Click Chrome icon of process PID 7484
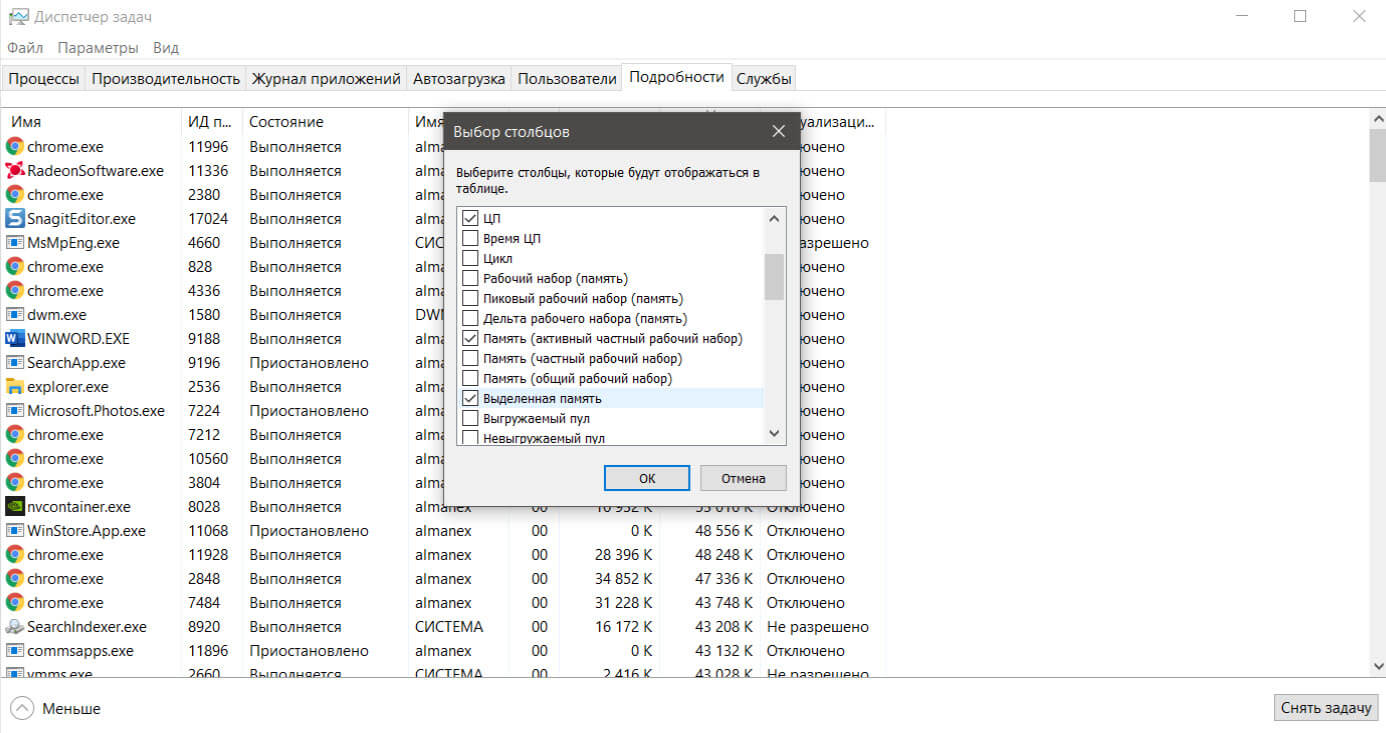Image resolution: width=1386 pixels, height=733 pixels. tap(15, 603)
